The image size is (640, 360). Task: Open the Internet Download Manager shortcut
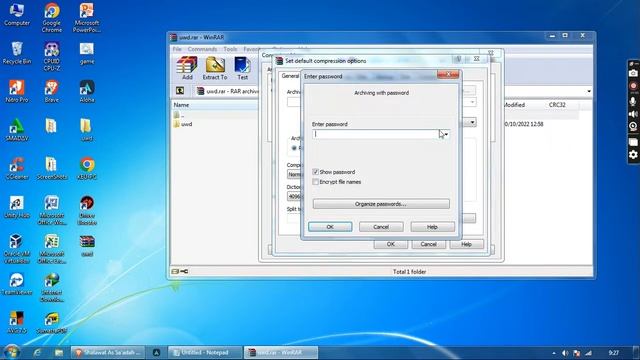[x=52, y=287]
